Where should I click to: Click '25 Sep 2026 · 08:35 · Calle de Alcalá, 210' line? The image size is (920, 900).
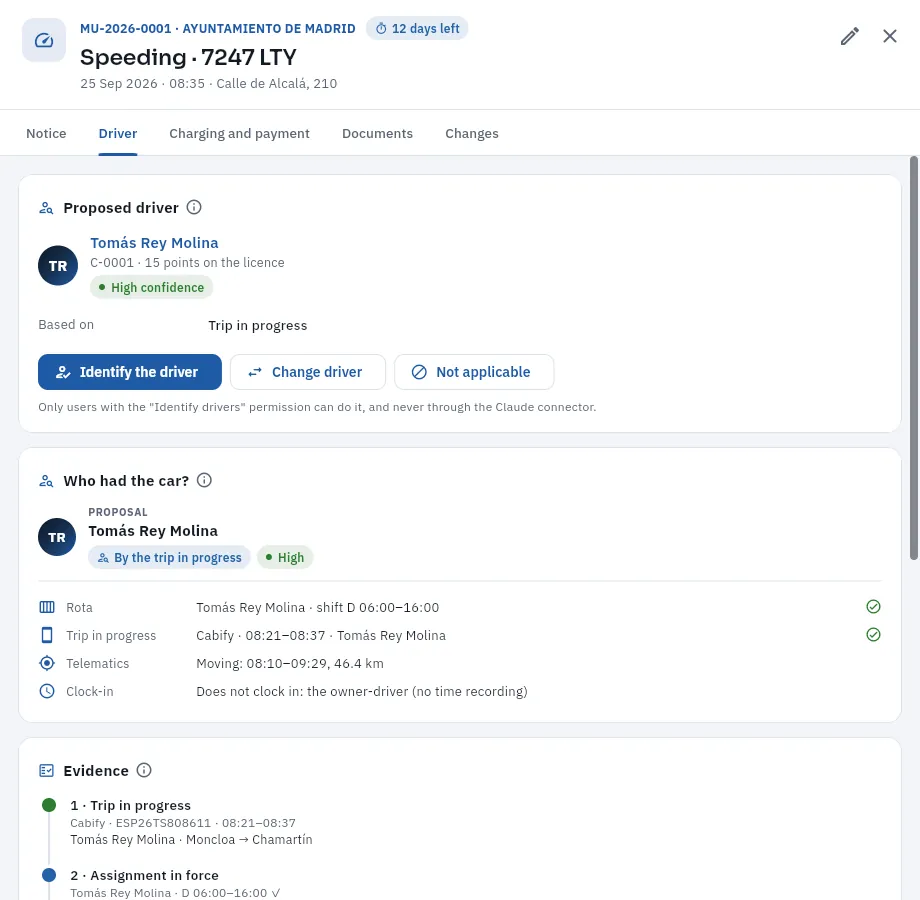[209, 83]
